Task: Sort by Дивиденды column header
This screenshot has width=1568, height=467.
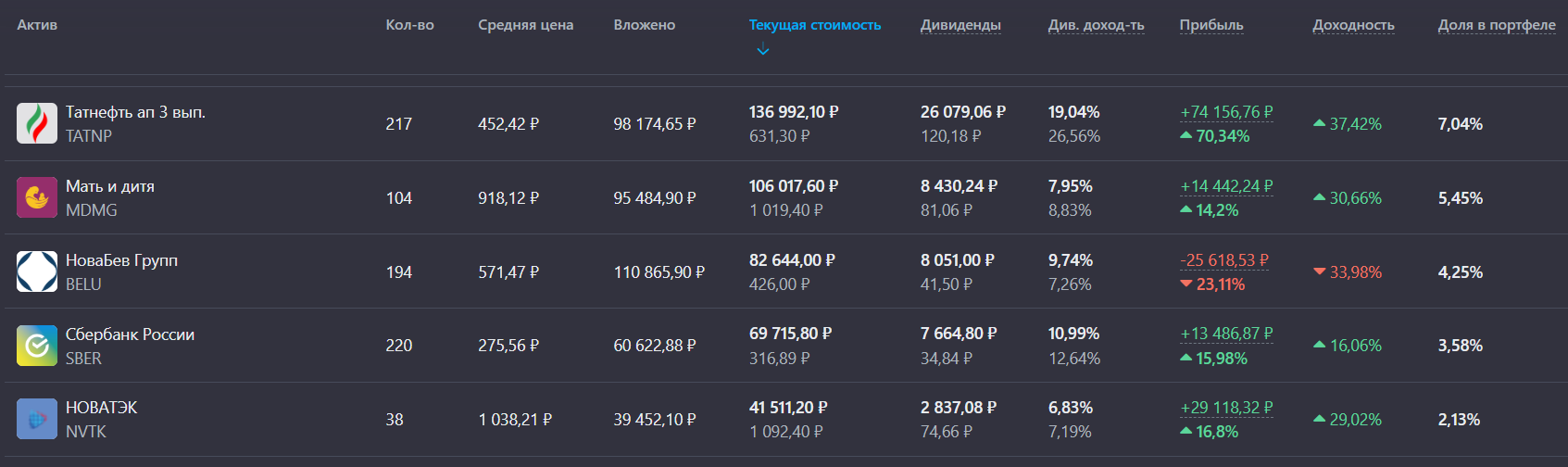Action: [960, 25]
